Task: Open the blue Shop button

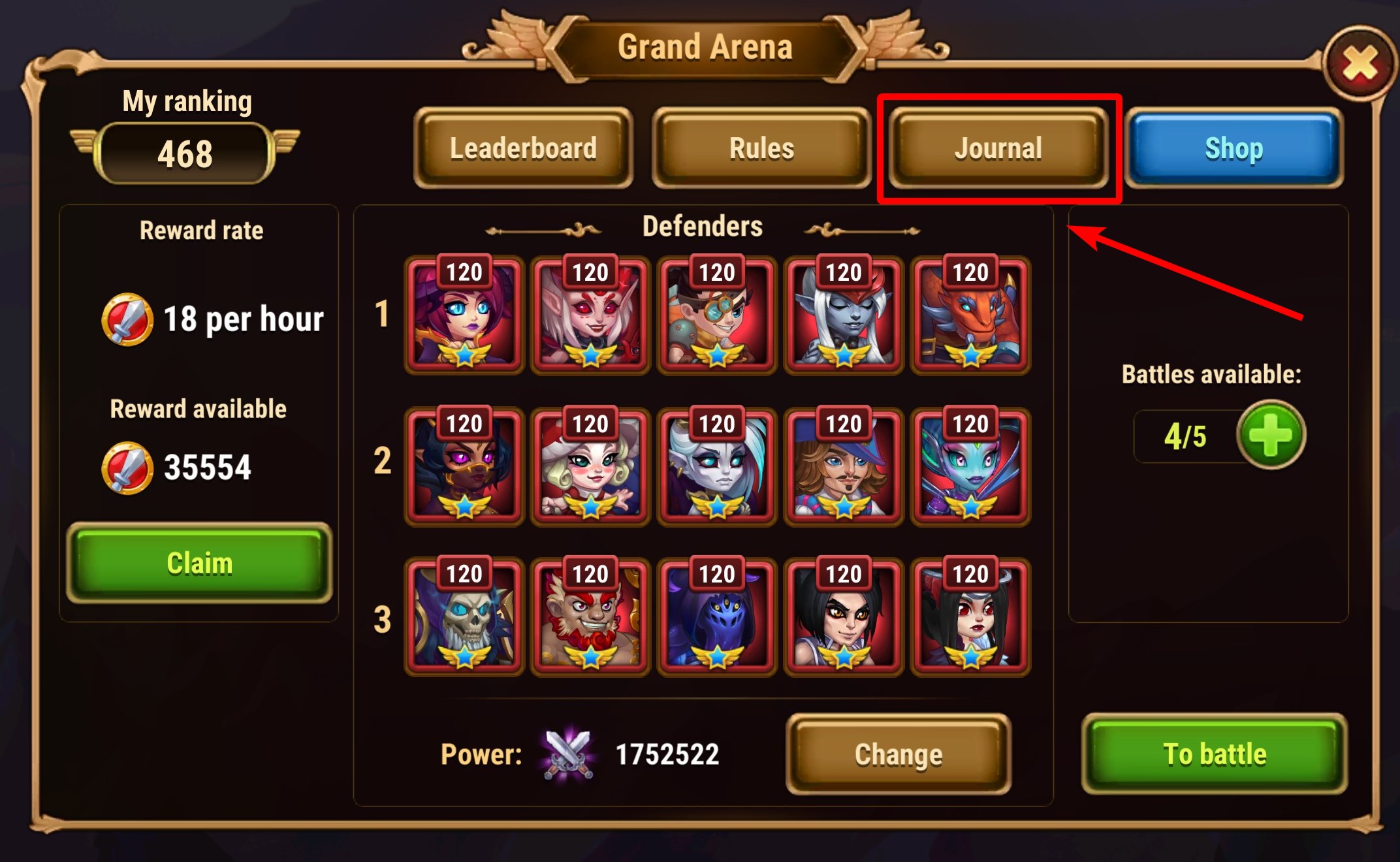Action: tap(1234, 148)
